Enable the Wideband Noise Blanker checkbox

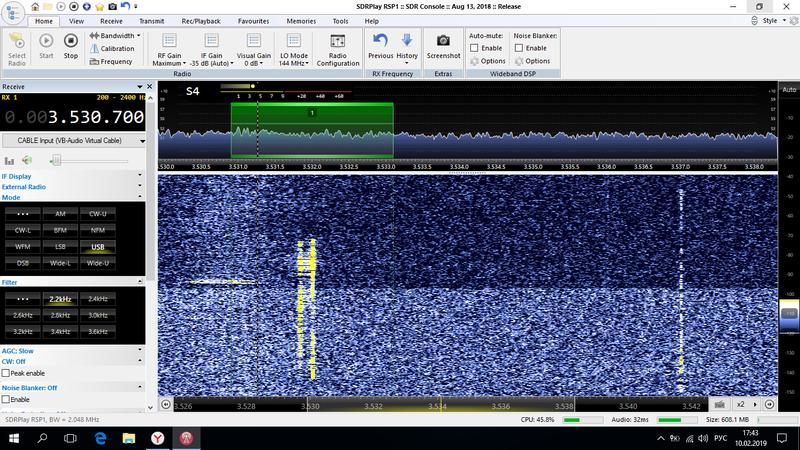pyautogui.click(x=519, y=48)
